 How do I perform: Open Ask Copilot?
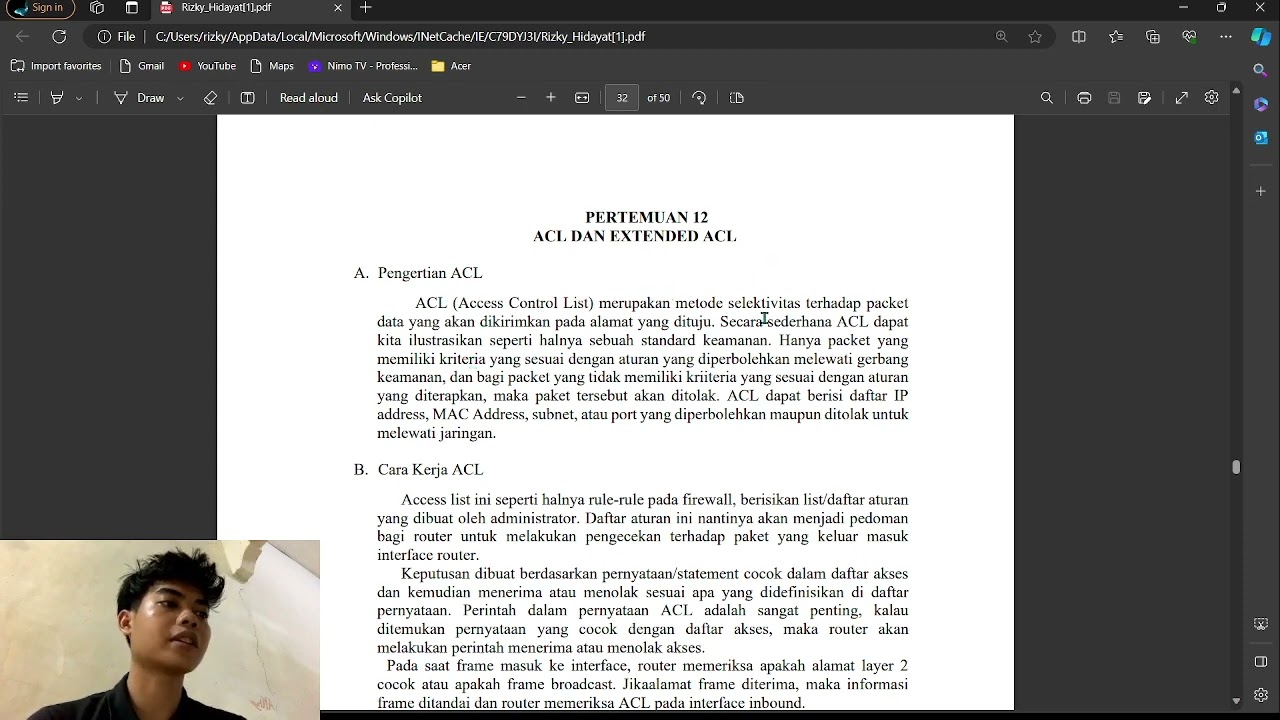392,98
